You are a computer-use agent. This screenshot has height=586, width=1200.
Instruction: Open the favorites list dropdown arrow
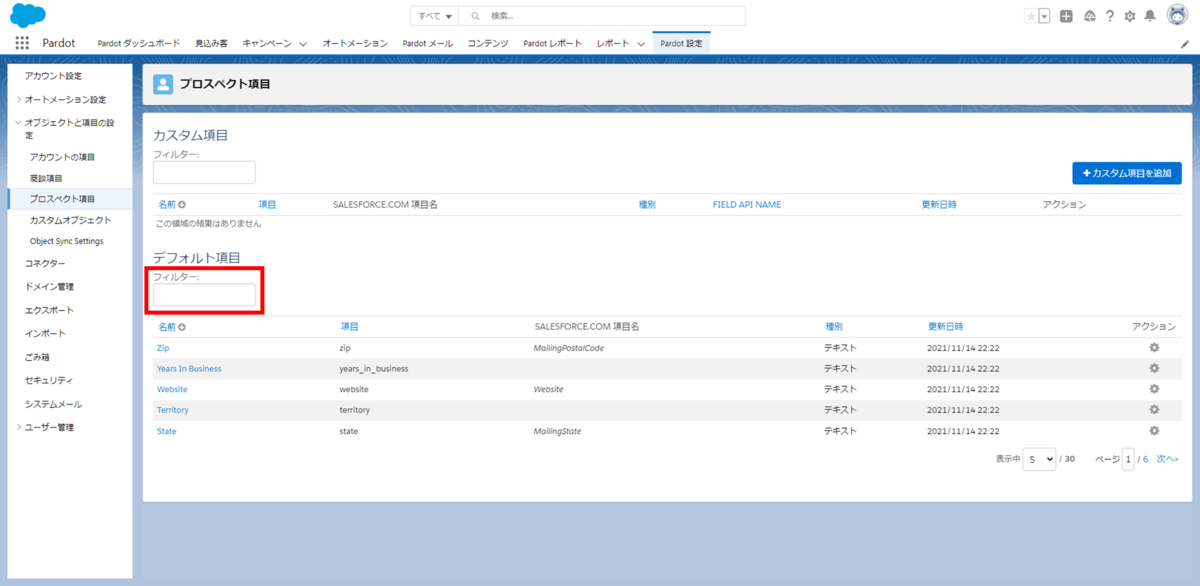tap(1044, 16)
